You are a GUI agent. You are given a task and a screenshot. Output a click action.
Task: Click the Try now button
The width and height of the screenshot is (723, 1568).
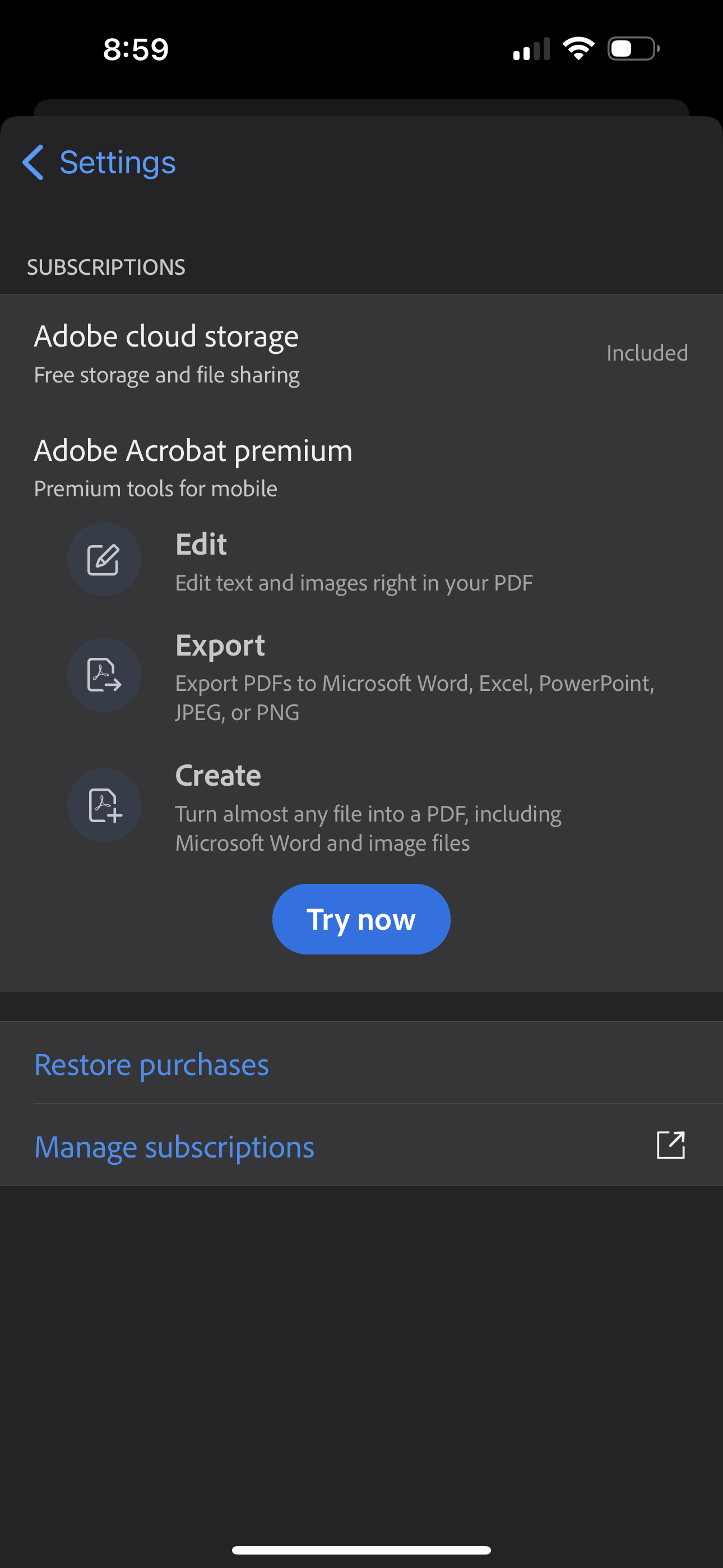[361, 919]
